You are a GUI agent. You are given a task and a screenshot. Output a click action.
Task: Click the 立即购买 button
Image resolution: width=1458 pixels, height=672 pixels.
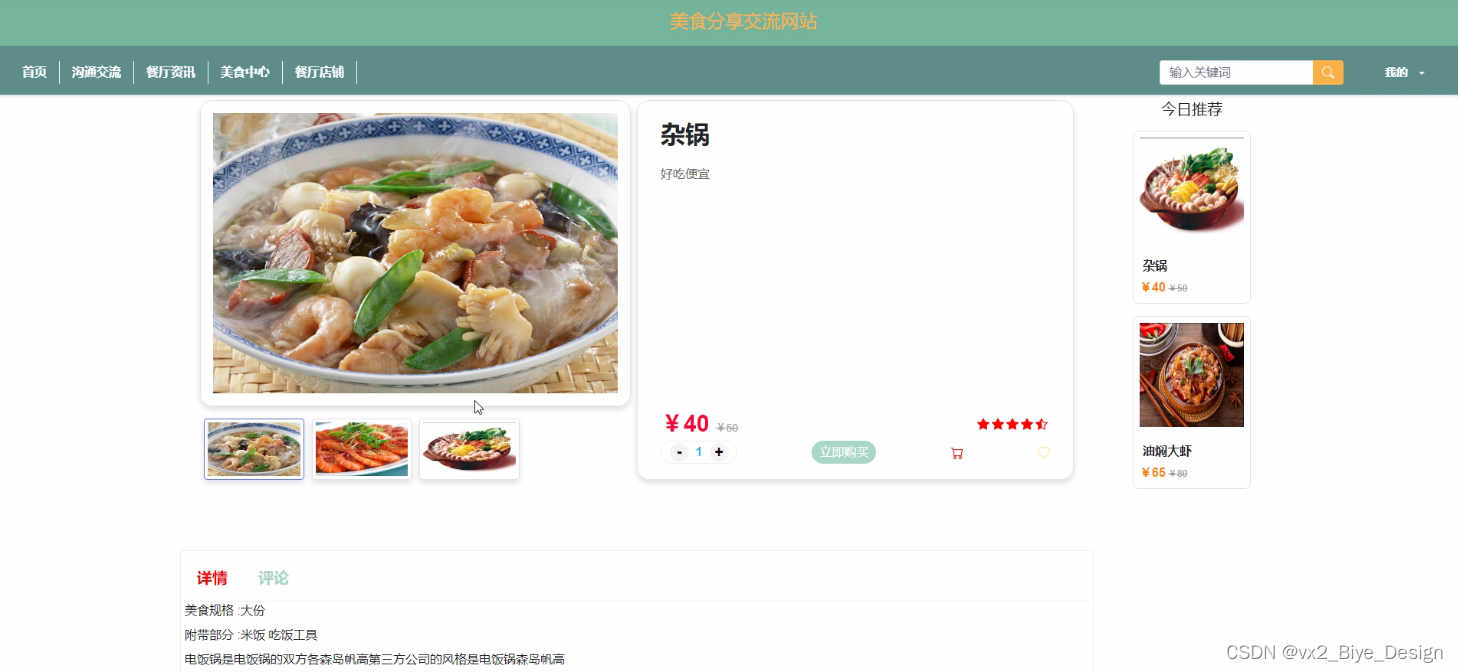point(844,452)
